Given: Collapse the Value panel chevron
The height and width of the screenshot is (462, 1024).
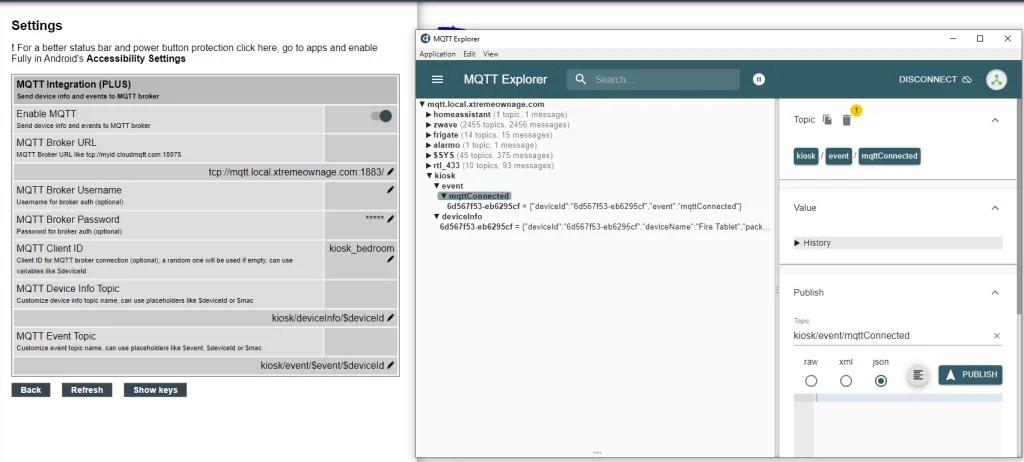Looking at the screenshot, I should click(995, 208).
